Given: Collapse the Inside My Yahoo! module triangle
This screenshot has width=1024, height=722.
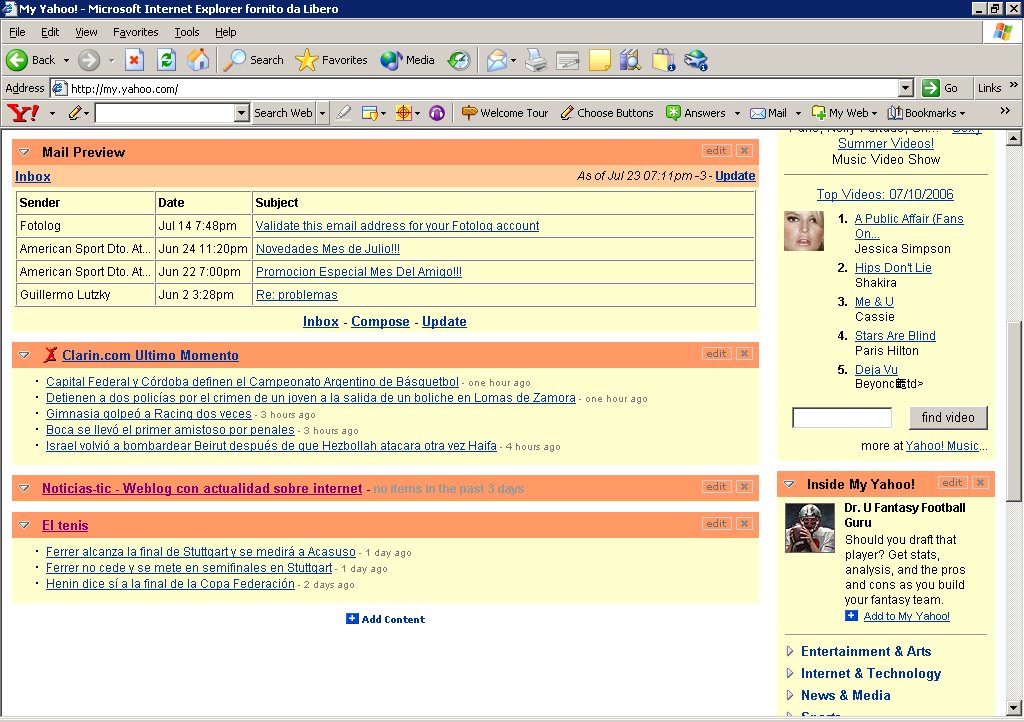Looking at the screenshot, I should click(789, 484).
